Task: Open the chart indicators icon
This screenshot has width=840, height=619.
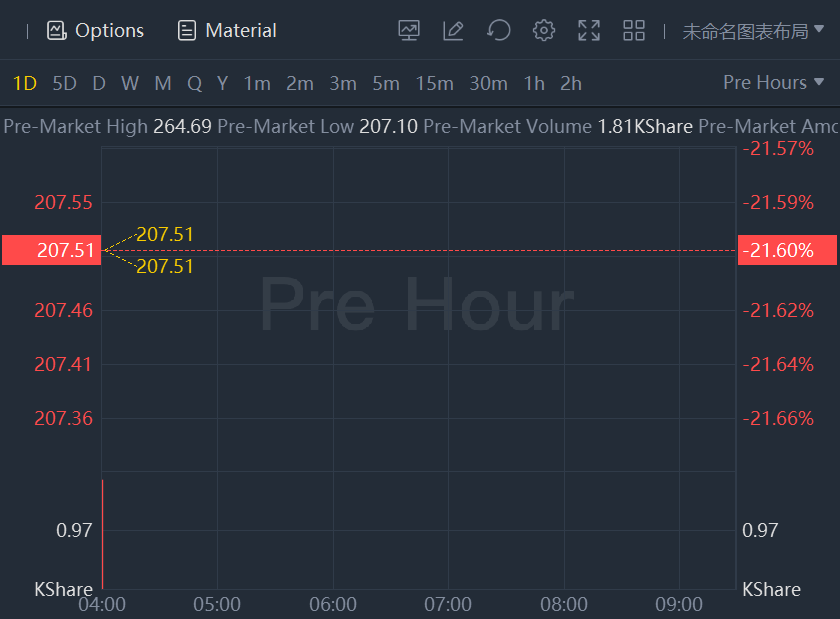Action: tap(409, 31)
